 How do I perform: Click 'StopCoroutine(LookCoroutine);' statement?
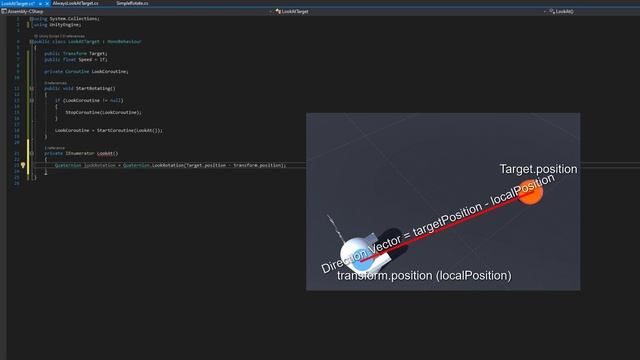(104, 112)
